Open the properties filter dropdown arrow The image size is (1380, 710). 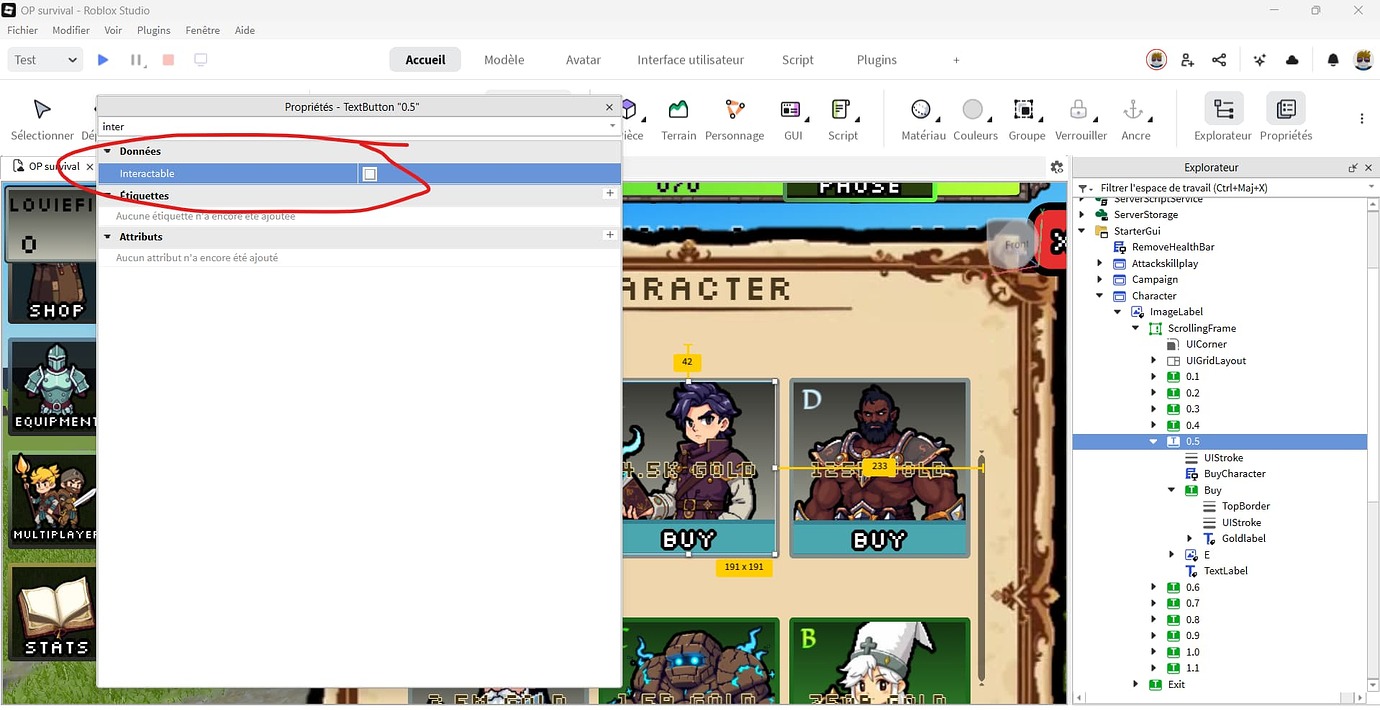click(x=612, y=127)
